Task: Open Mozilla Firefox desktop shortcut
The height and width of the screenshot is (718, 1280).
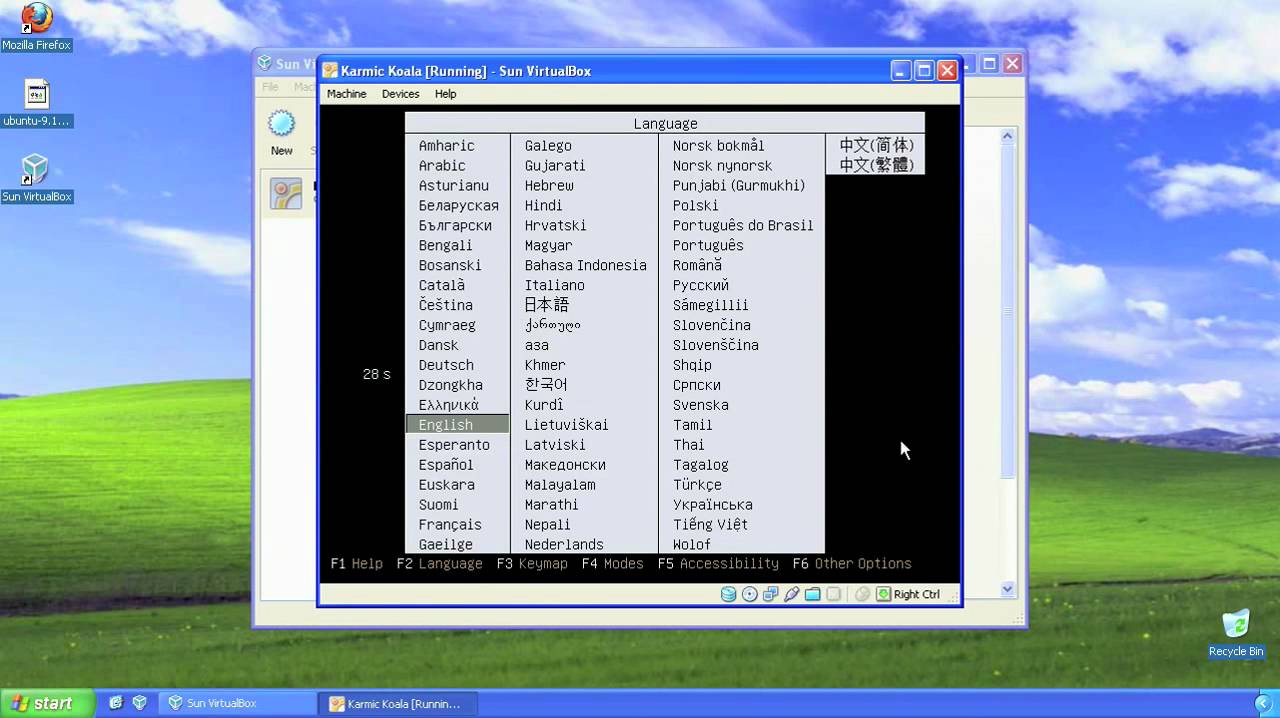Action: pyautogui.click(x=37, y=27)
